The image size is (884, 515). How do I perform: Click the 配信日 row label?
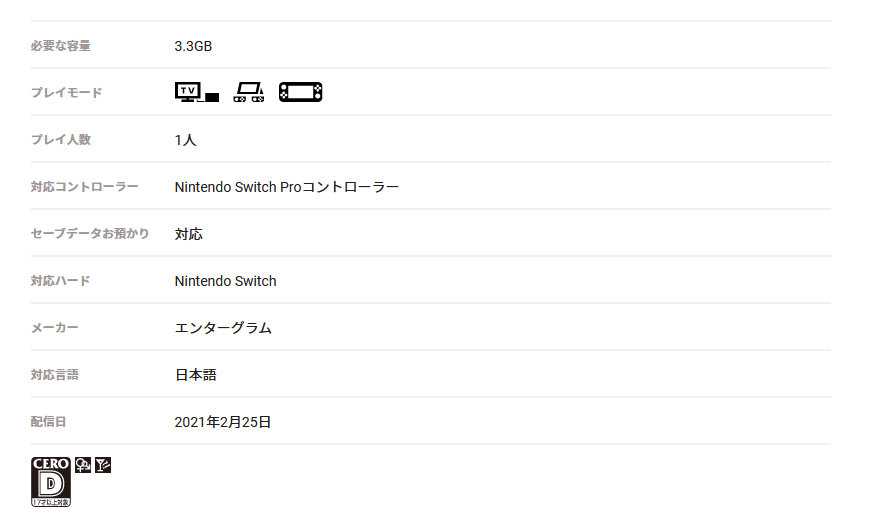coord(48,422)
